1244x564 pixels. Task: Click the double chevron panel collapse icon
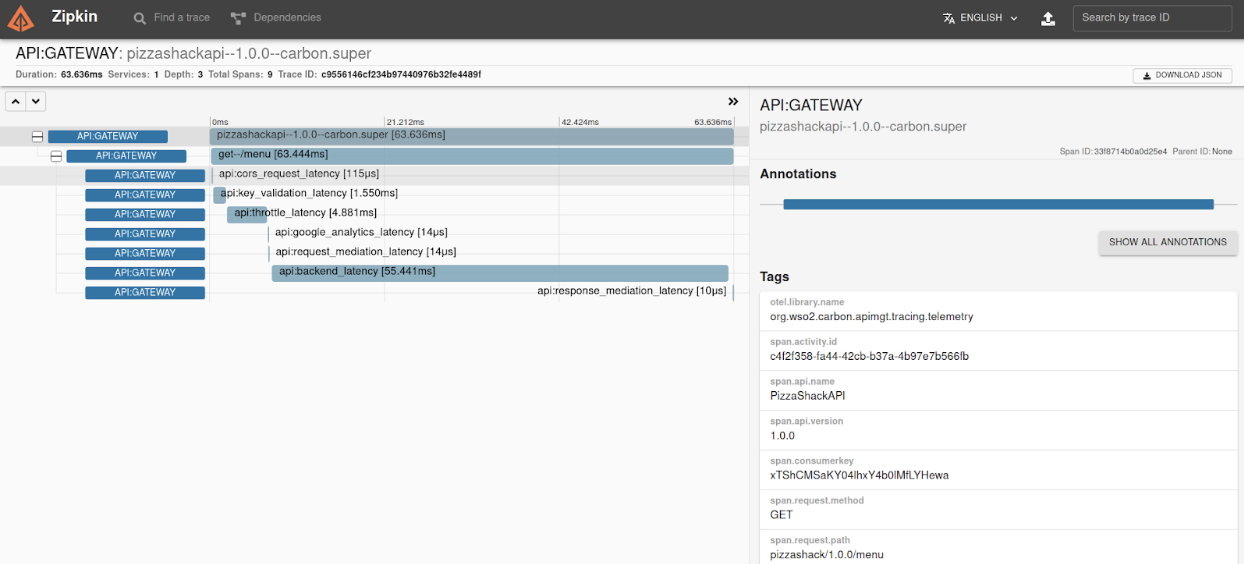coord(733,102)
